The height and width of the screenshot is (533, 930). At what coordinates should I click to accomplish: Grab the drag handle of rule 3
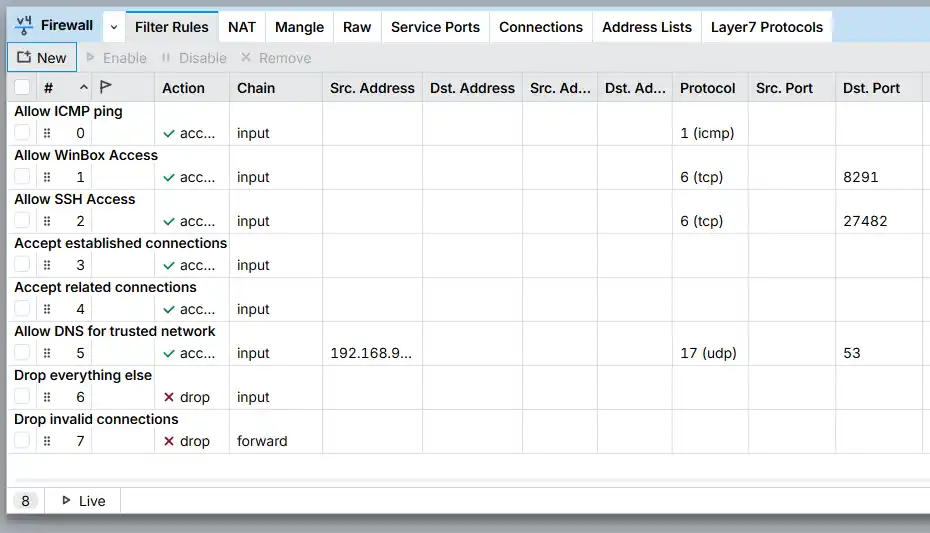click(47, 264)
